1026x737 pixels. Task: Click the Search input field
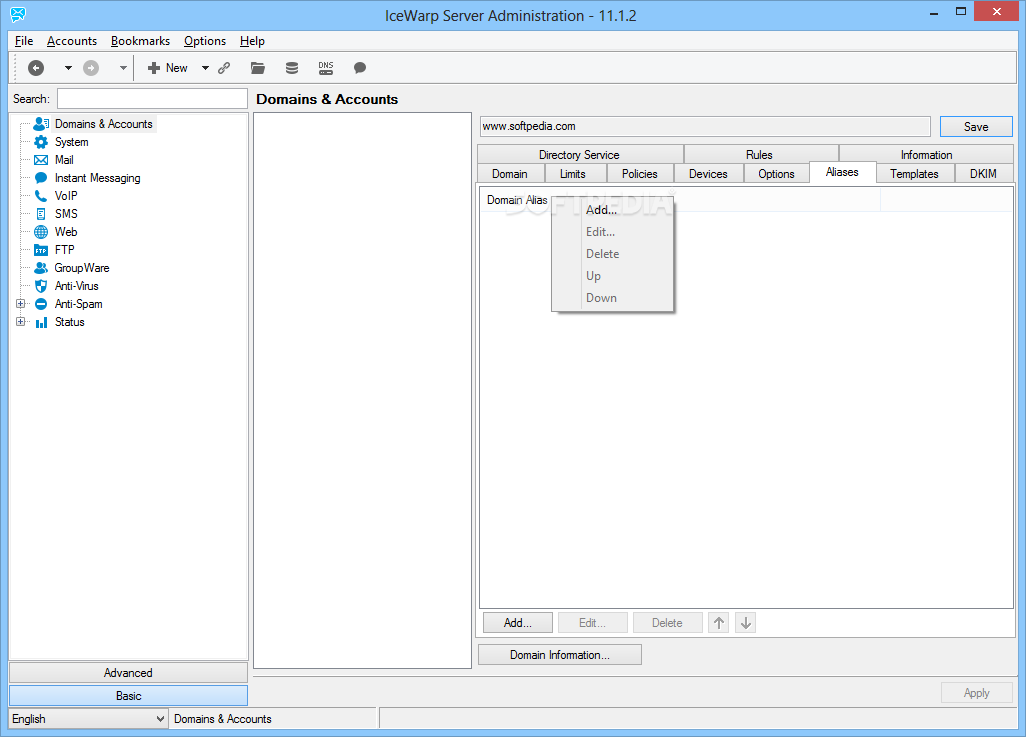click(152, 99)
